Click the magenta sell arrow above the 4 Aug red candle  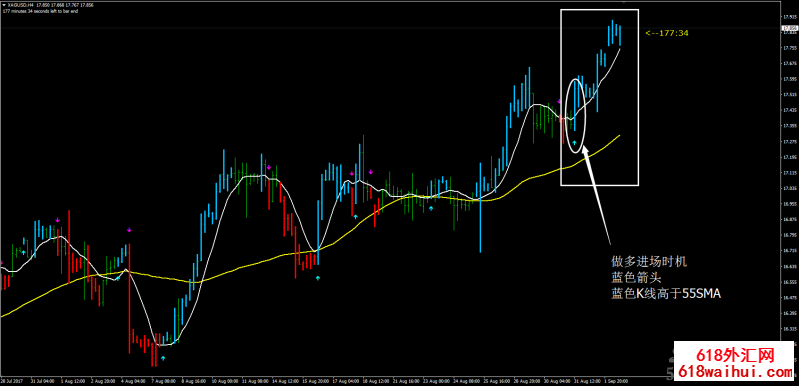[x=129, y=230]
